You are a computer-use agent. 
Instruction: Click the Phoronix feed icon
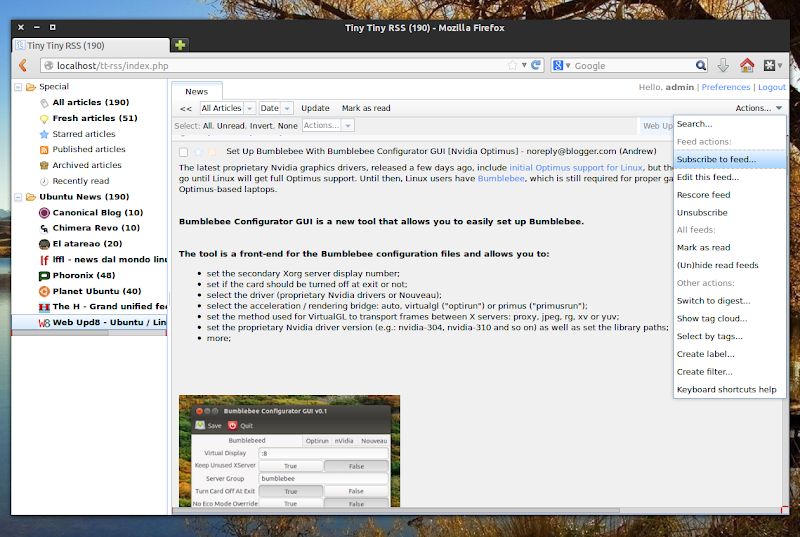44,276
